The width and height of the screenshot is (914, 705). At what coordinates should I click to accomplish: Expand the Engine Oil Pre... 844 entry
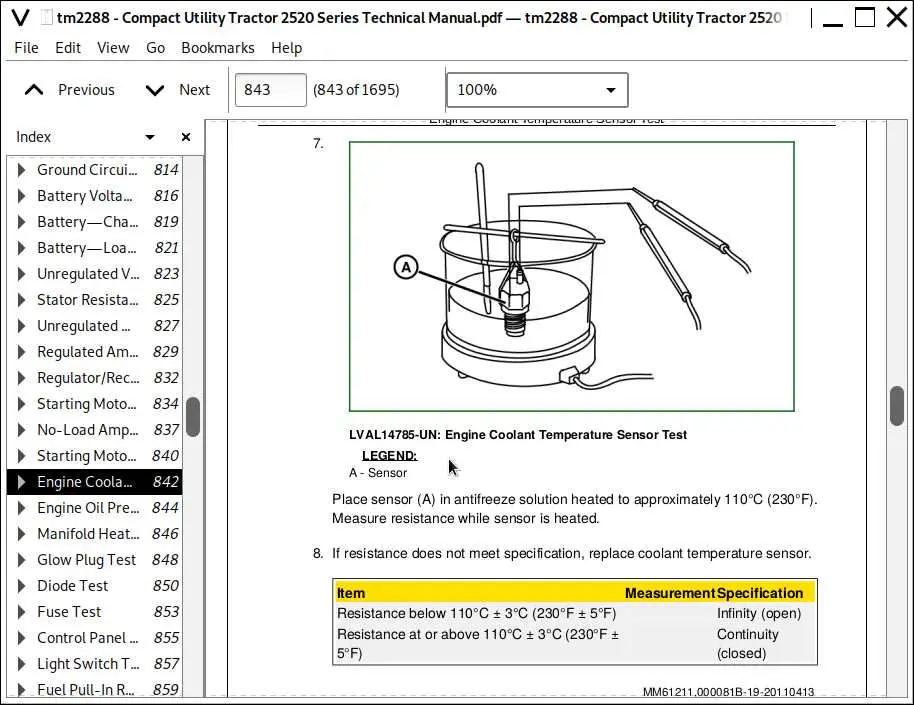click(22, 508)
